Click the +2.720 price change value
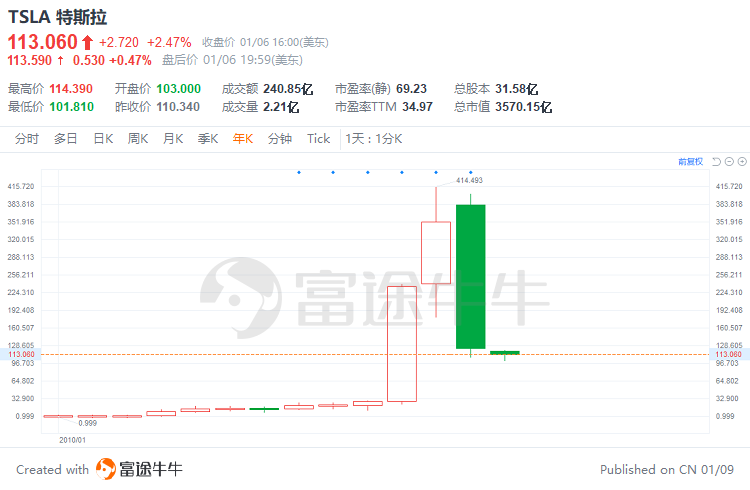This screenshot has width=750, height=490. tap(119, 43)
